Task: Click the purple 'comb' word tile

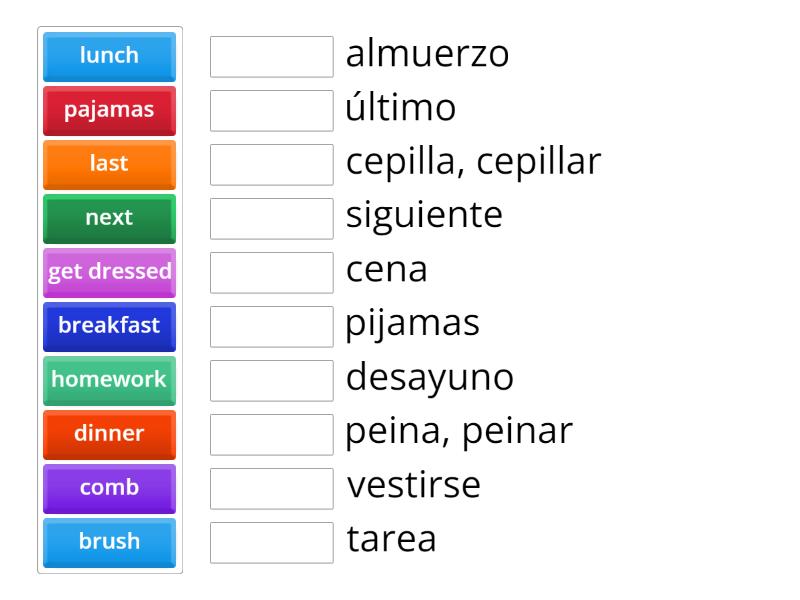Action: (x=109, y=488)
